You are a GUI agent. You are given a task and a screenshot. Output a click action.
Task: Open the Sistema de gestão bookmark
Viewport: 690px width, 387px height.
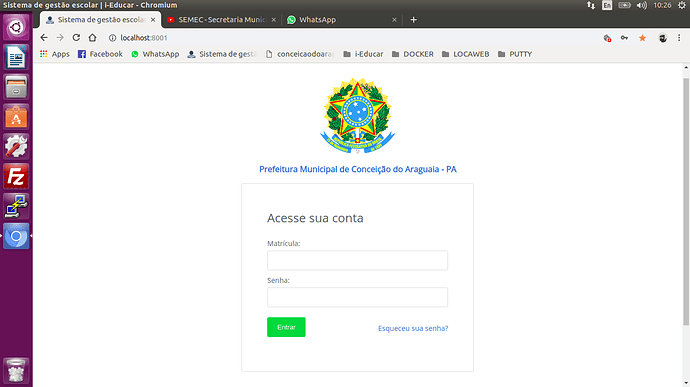pos(222,54)
